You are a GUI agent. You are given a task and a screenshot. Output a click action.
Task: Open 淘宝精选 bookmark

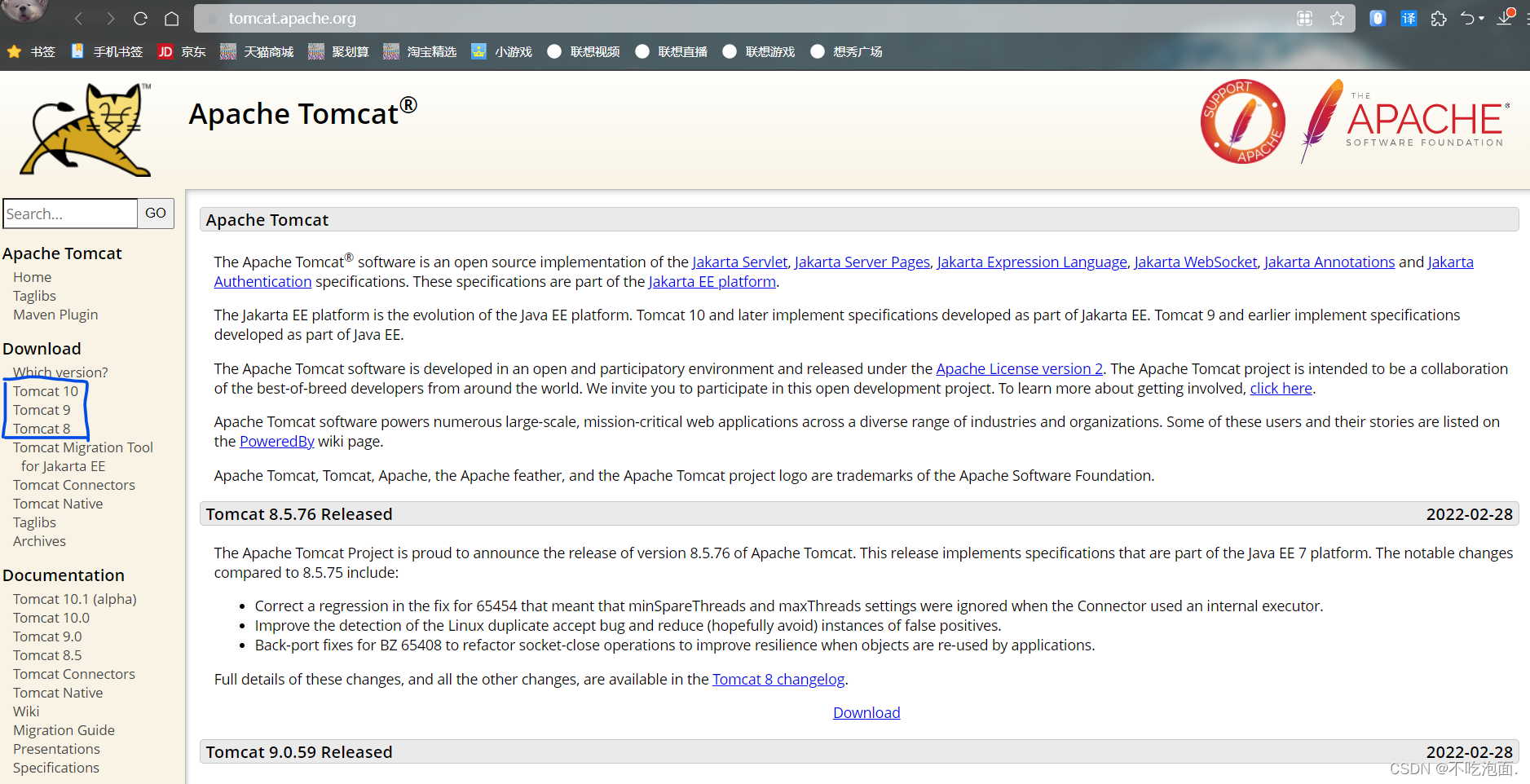(x=420, y=51)
